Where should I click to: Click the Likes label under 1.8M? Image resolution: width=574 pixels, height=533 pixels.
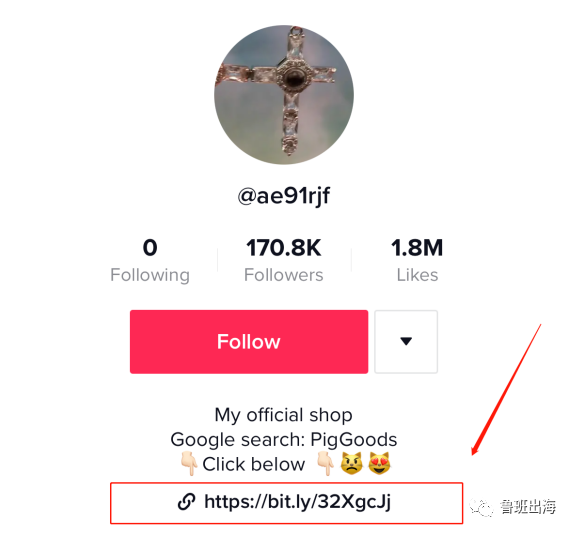coord(417,275)
